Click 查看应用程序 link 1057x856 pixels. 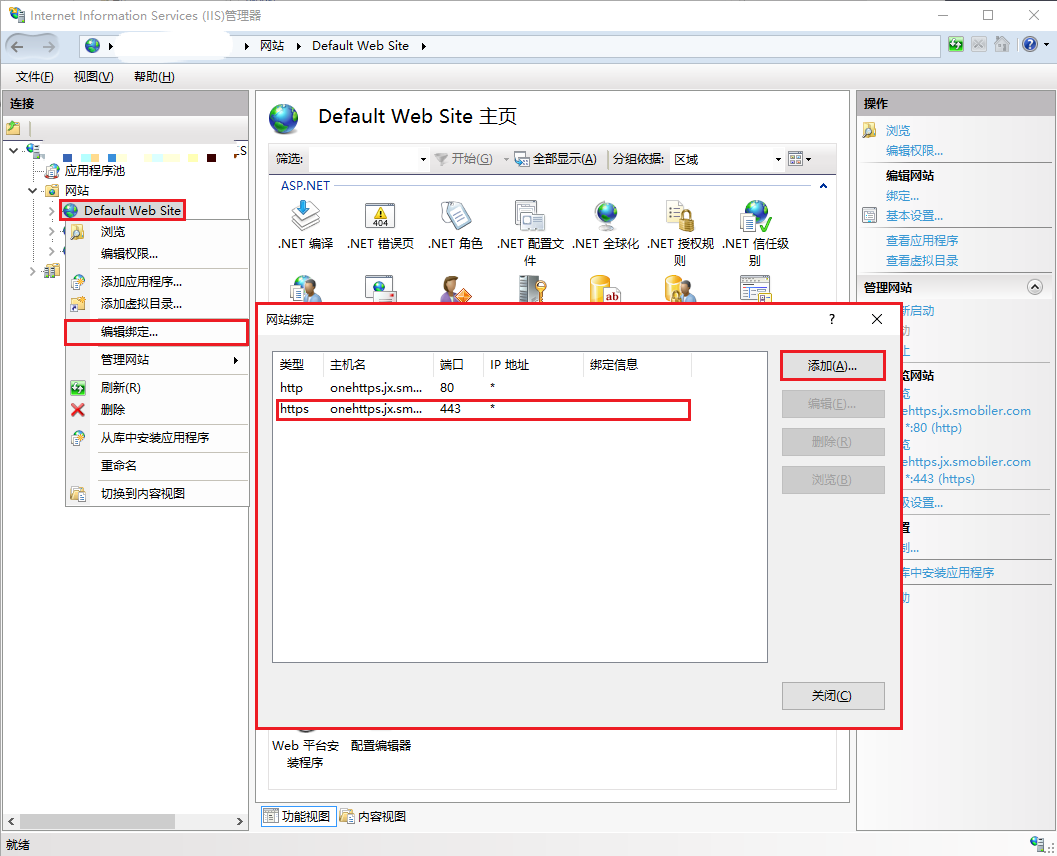click(x=922, y=241)
